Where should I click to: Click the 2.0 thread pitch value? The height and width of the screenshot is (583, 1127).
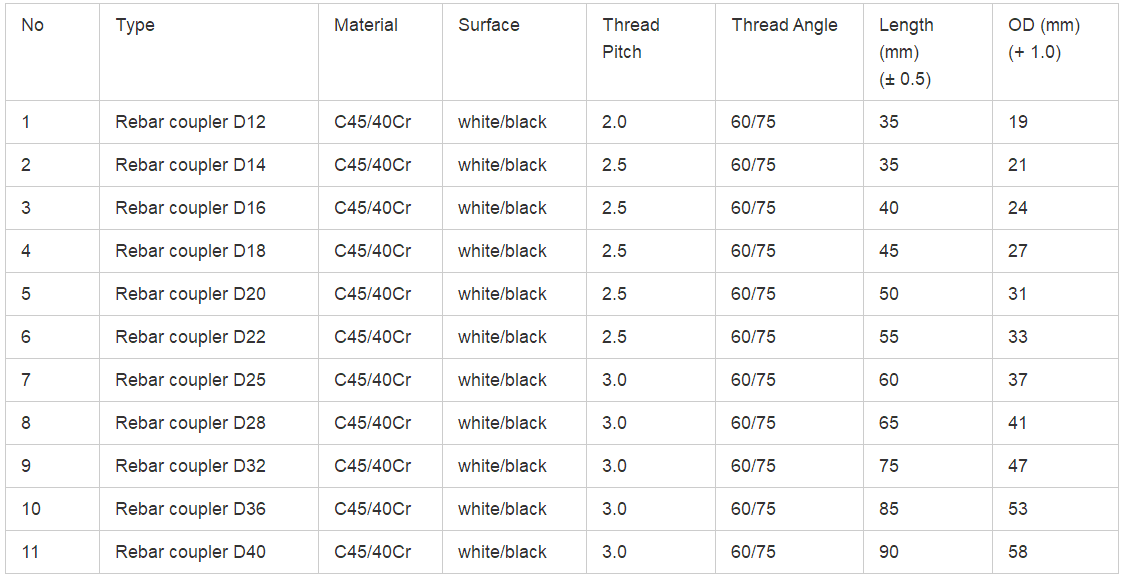pyautogui.click(x=615, y=122)
